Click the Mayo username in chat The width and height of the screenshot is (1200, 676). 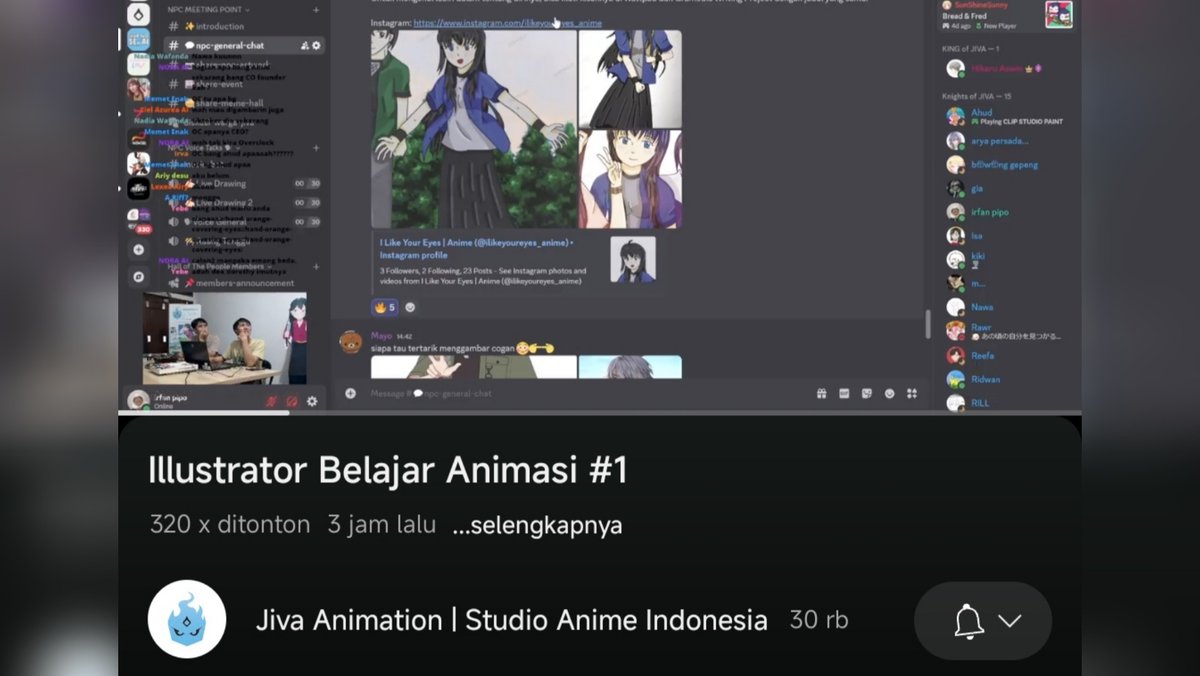[381, 336]
